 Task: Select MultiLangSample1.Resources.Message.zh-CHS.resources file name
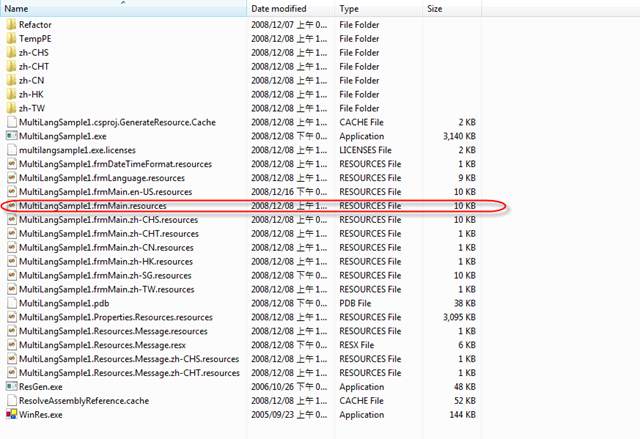(x=129, y=359)
